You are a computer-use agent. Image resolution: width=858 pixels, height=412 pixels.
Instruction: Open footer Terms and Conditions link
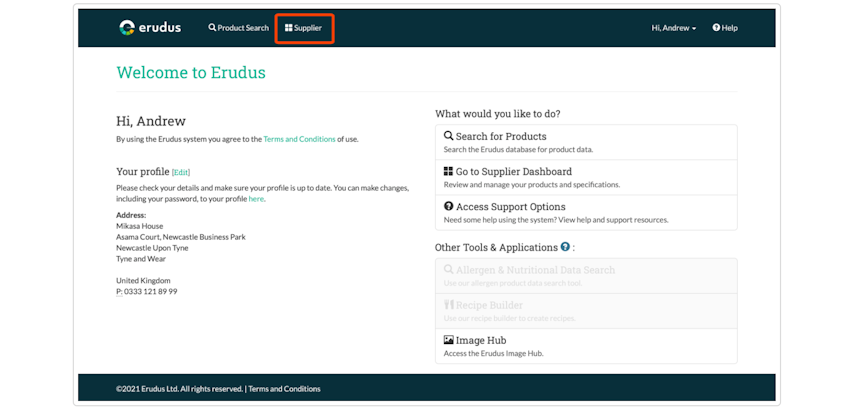click(x=285, y=389)
